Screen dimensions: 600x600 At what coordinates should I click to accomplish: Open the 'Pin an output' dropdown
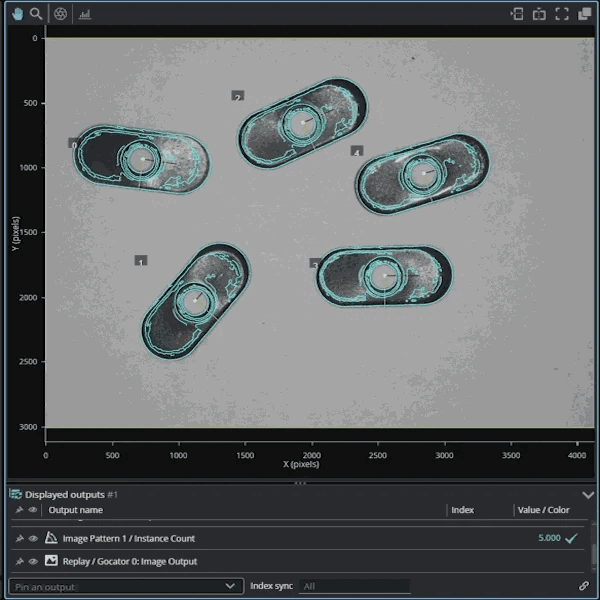(231, 586)
